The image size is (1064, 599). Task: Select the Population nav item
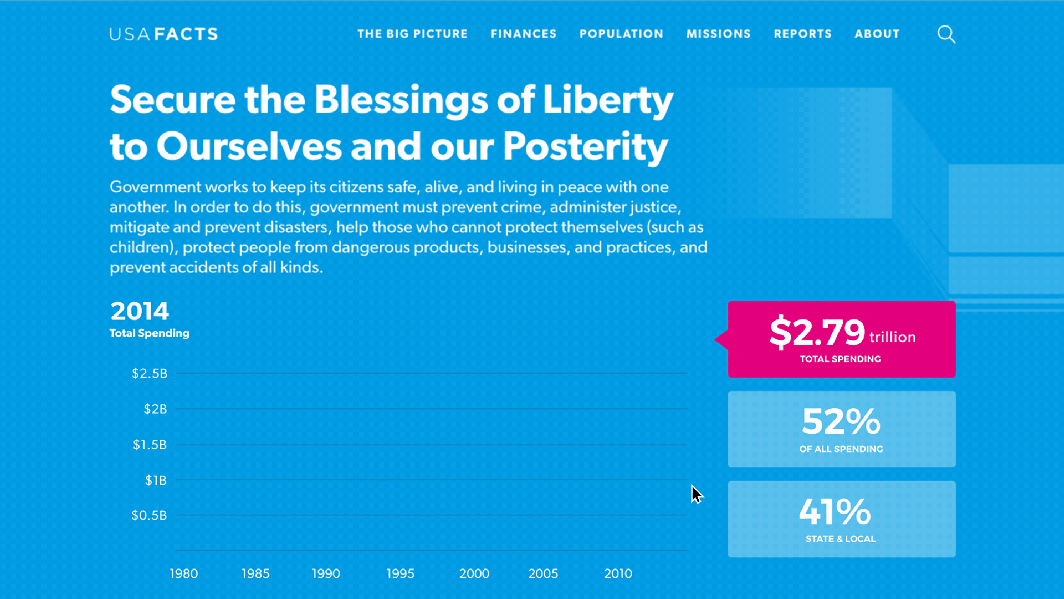(x=621, y=34)
